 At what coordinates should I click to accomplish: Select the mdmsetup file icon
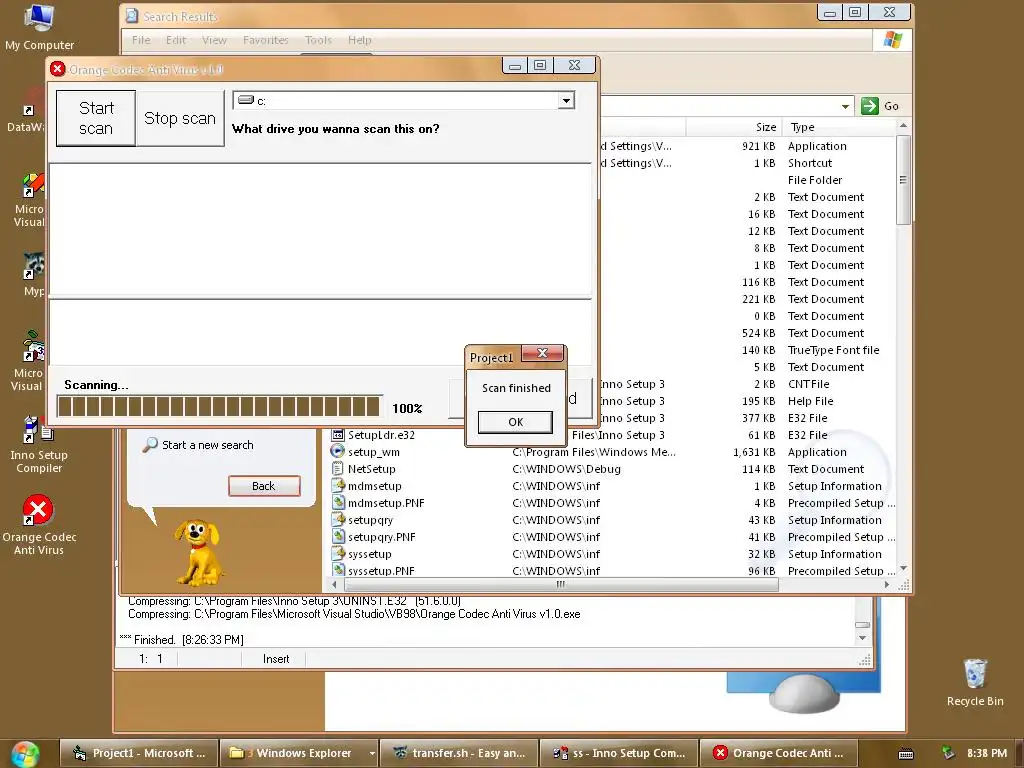[x=338, y=486]
